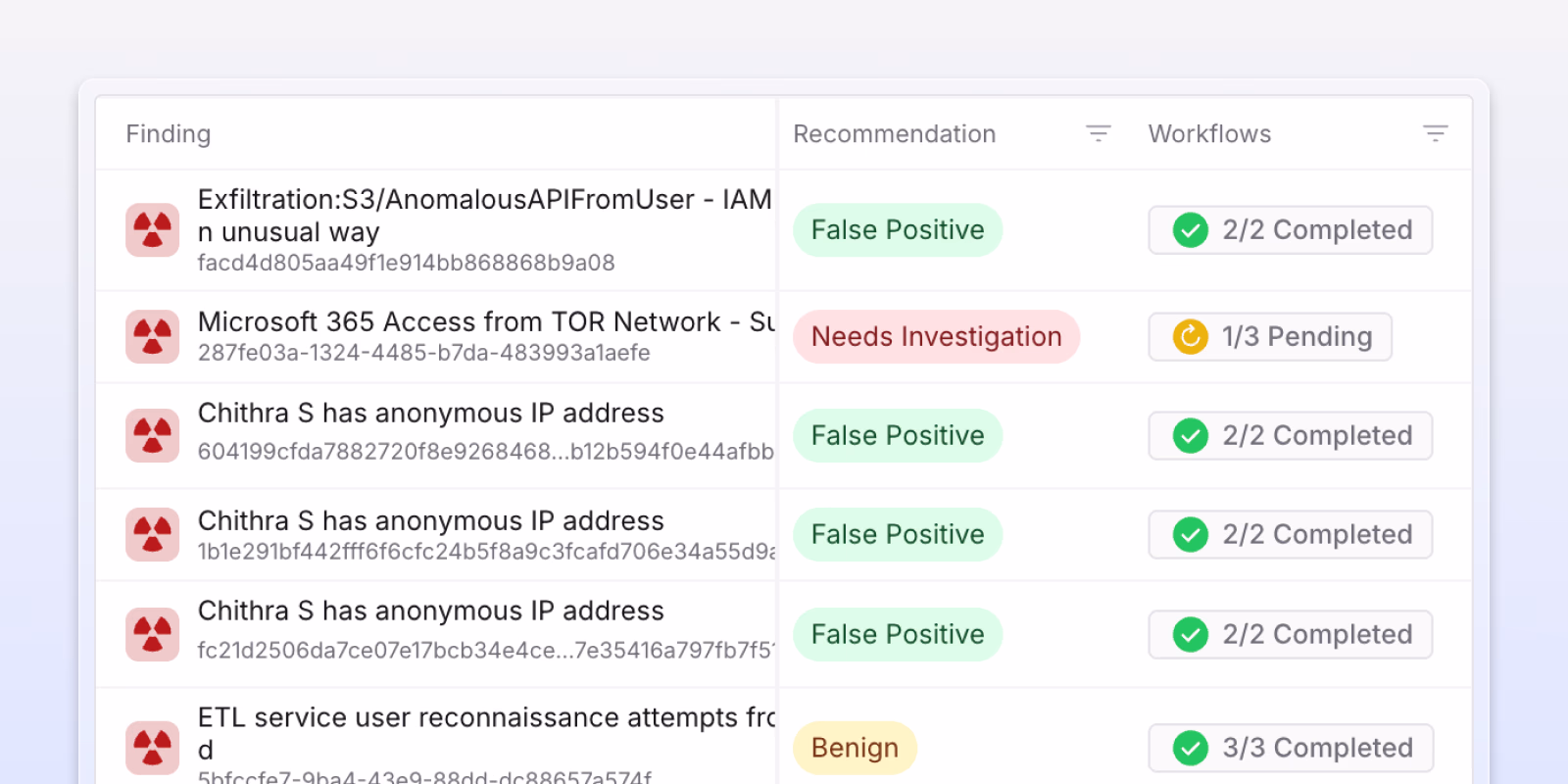Select the False Positive badge on the Exfiltration finding

[897, 230]
